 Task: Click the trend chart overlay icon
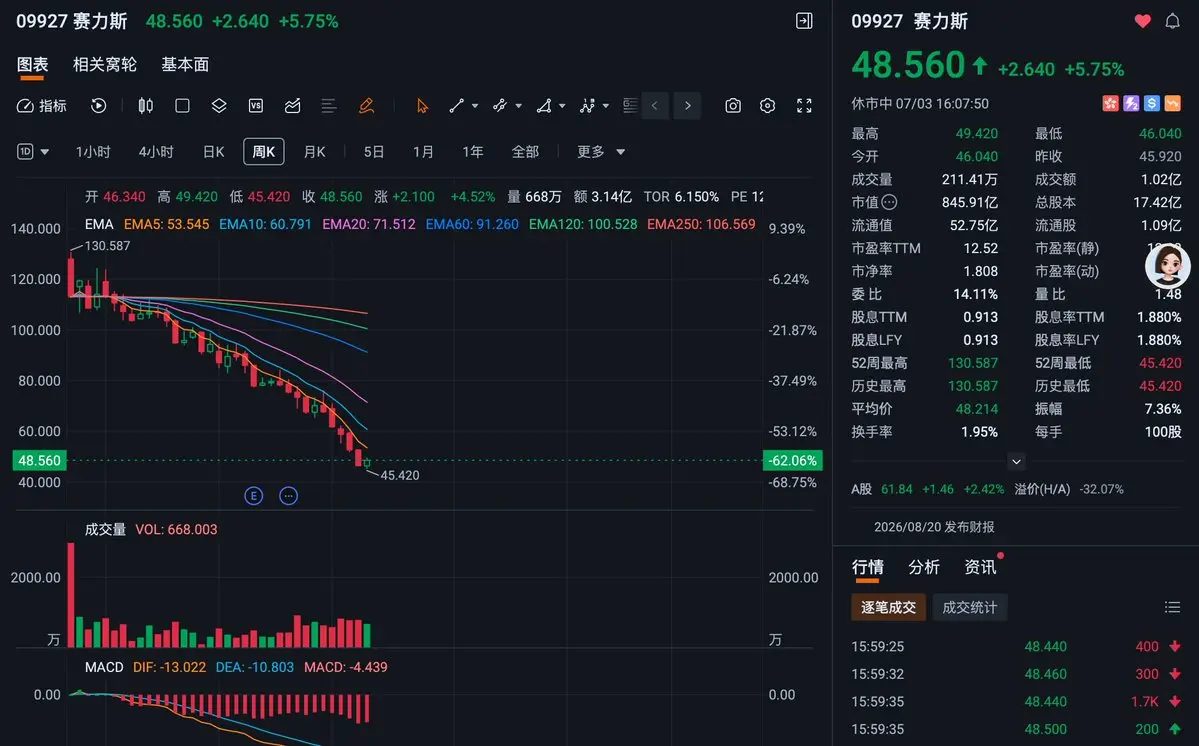292,105
